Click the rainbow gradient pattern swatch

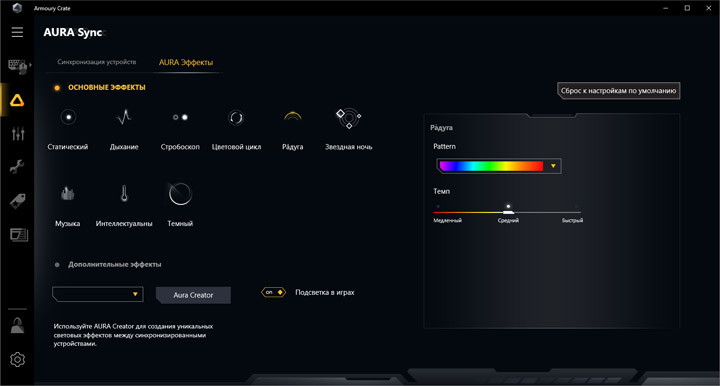[x=491, y=166]
